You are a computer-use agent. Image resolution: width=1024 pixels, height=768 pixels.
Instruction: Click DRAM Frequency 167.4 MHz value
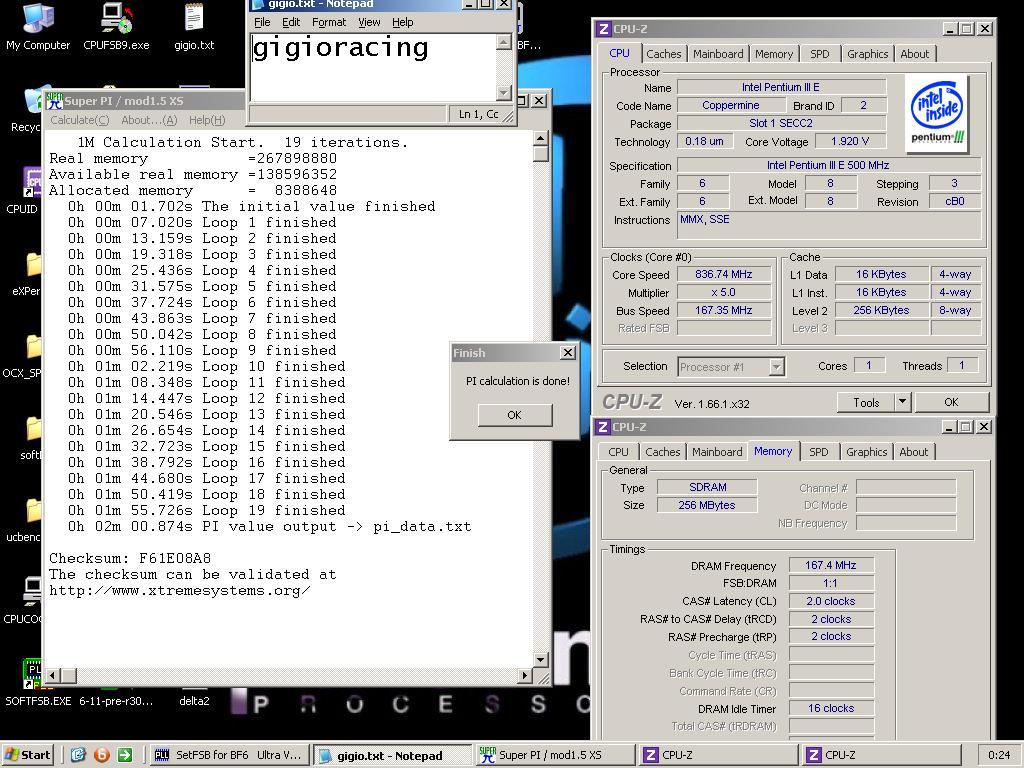click(x=831, y=566)
